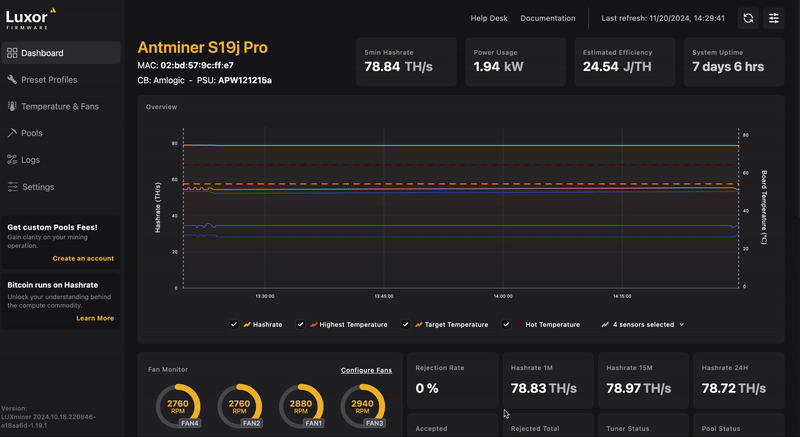Click the FAN1 gauge showing 2880 RPM
This screenshot has width=800, height=437.
(301, 406)
